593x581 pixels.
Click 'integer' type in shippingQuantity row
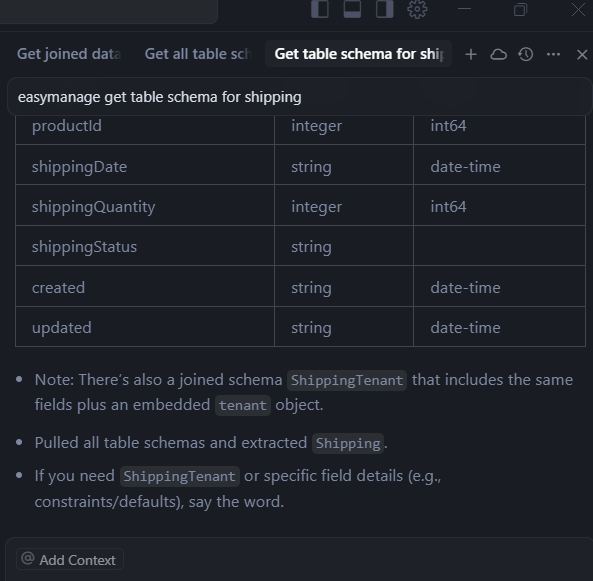317,207
